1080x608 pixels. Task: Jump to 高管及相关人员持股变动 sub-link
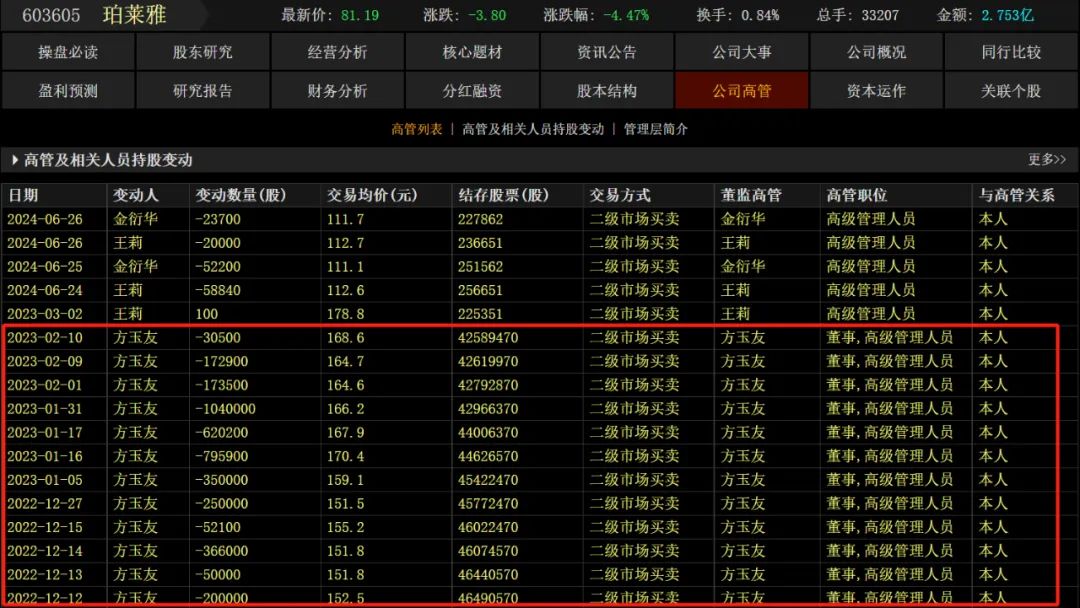[533, 129]
